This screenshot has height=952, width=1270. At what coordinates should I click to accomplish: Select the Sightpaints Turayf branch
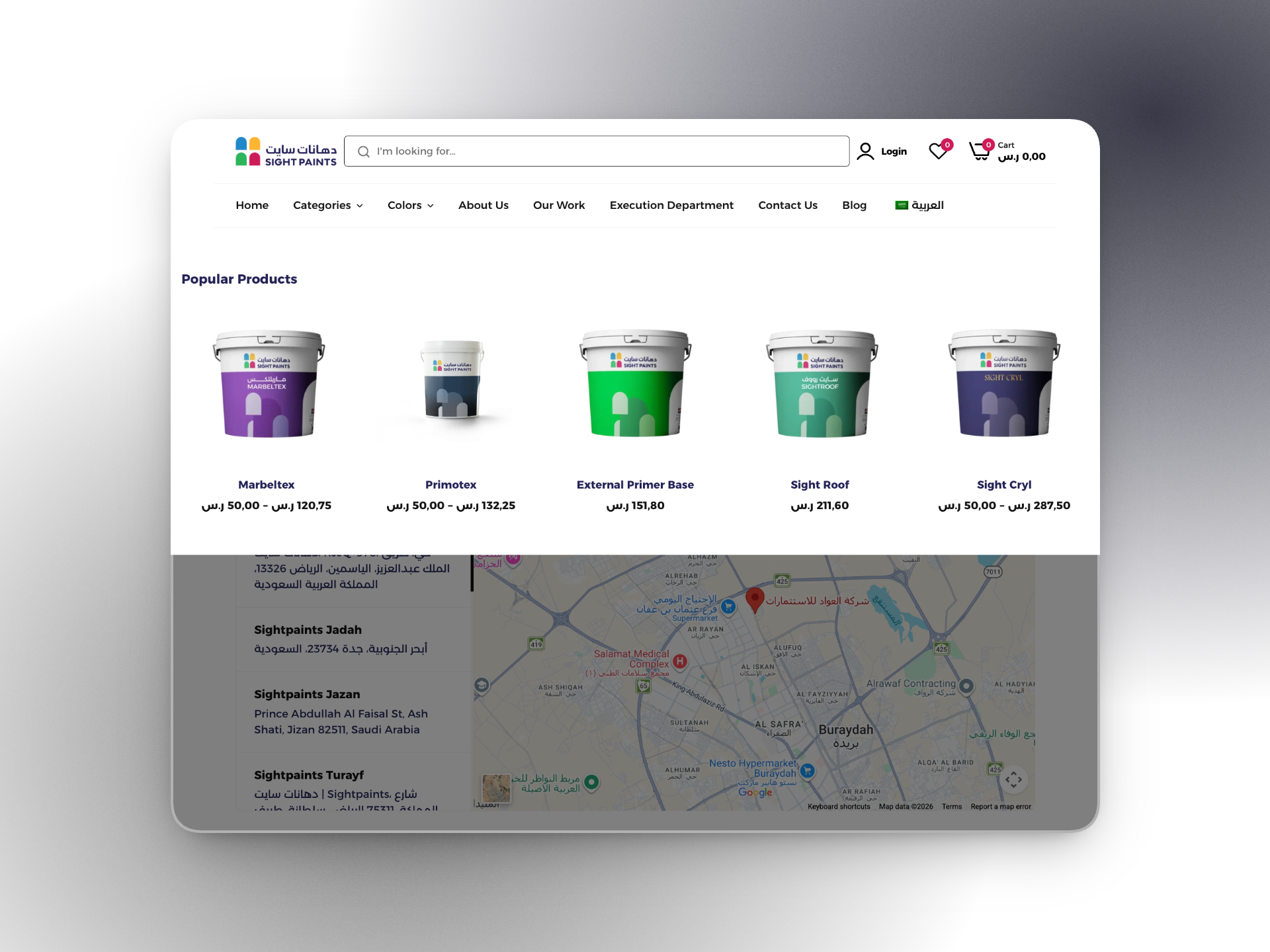353,782
